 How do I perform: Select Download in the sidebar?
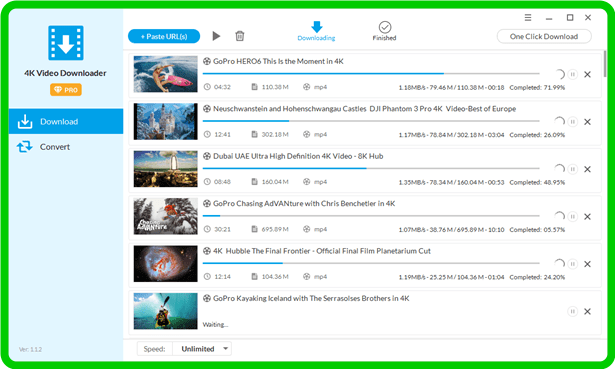point(66,122)
